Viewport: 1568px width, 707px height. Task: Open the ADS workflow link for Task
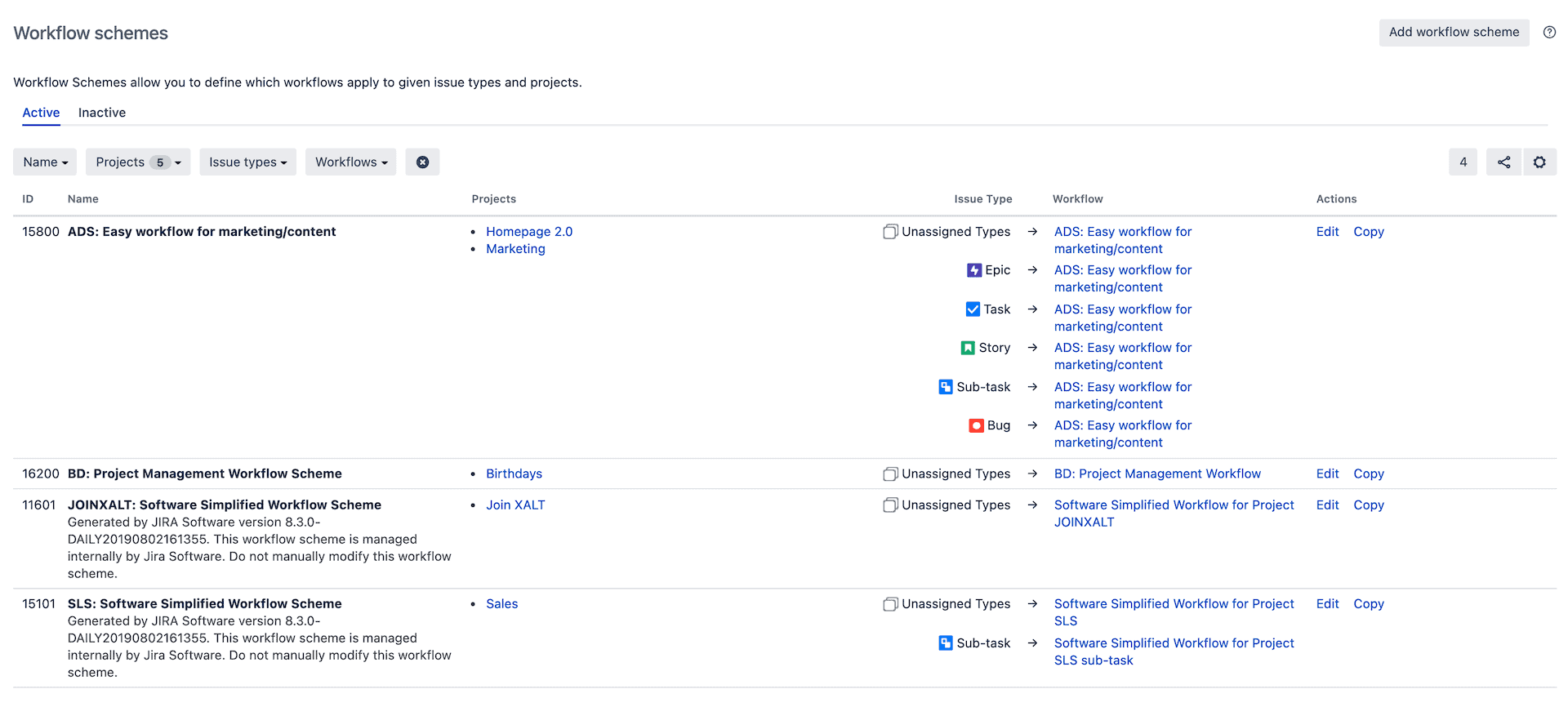(x=1123, y=318)
